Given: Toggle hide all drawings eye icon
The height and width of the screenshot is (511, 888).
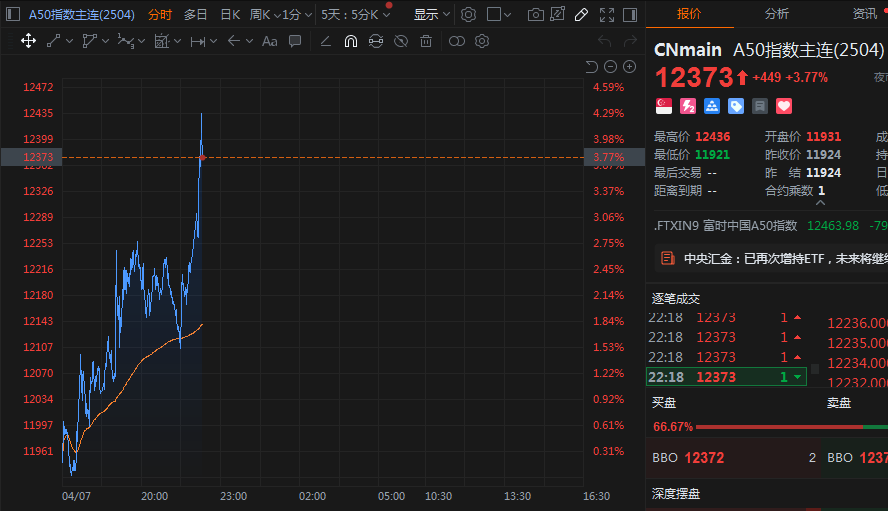Looking at the screenshot, I should click(x=400, y=41).
